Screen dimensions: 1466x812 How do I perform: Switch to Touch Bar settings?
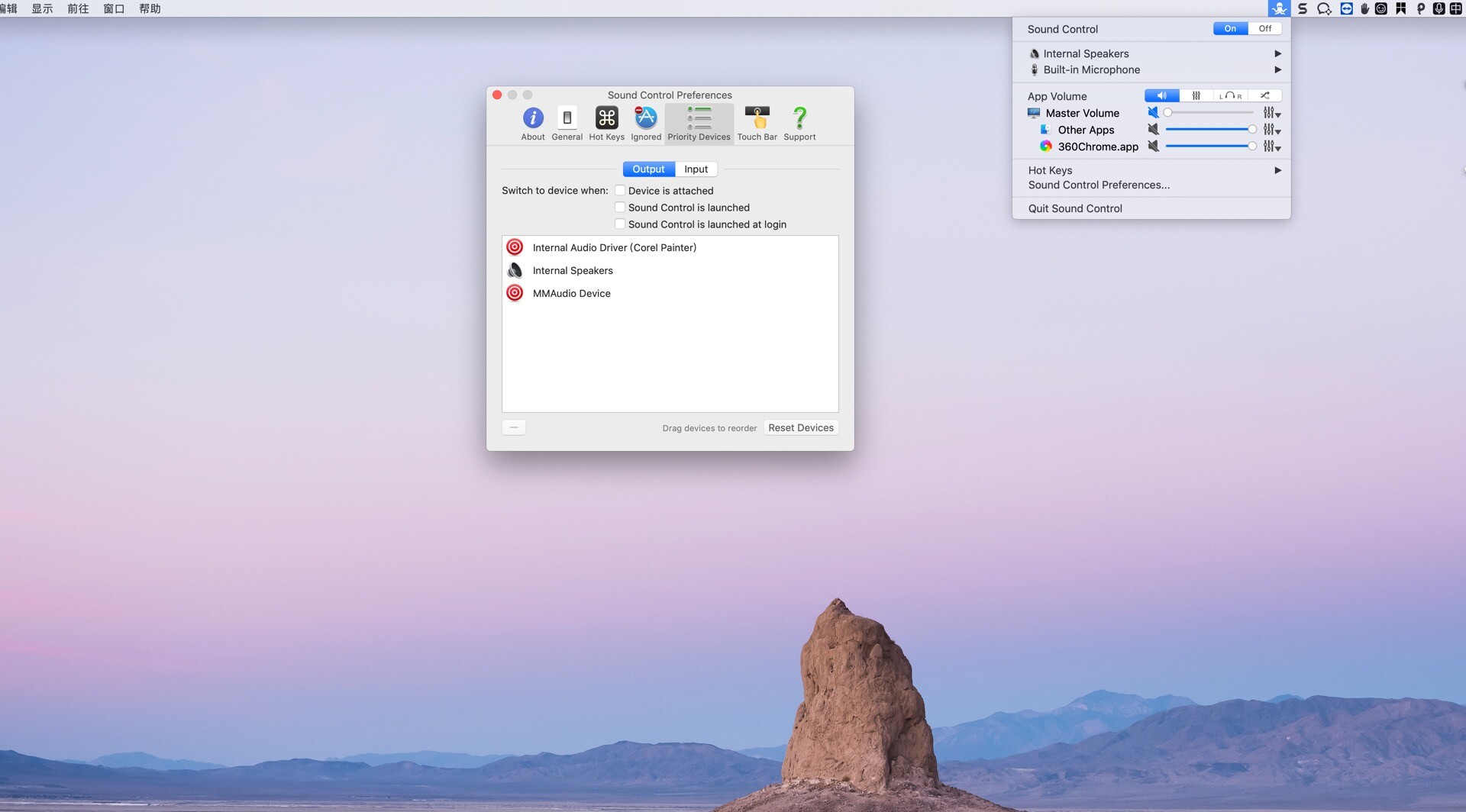(757, 122)
